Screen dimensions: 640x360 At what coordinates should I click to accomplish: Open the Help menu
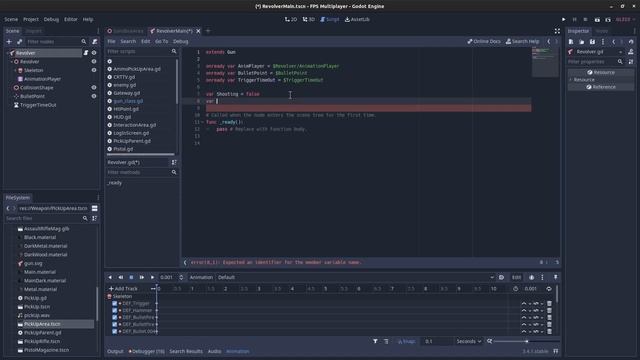[88, 19]
